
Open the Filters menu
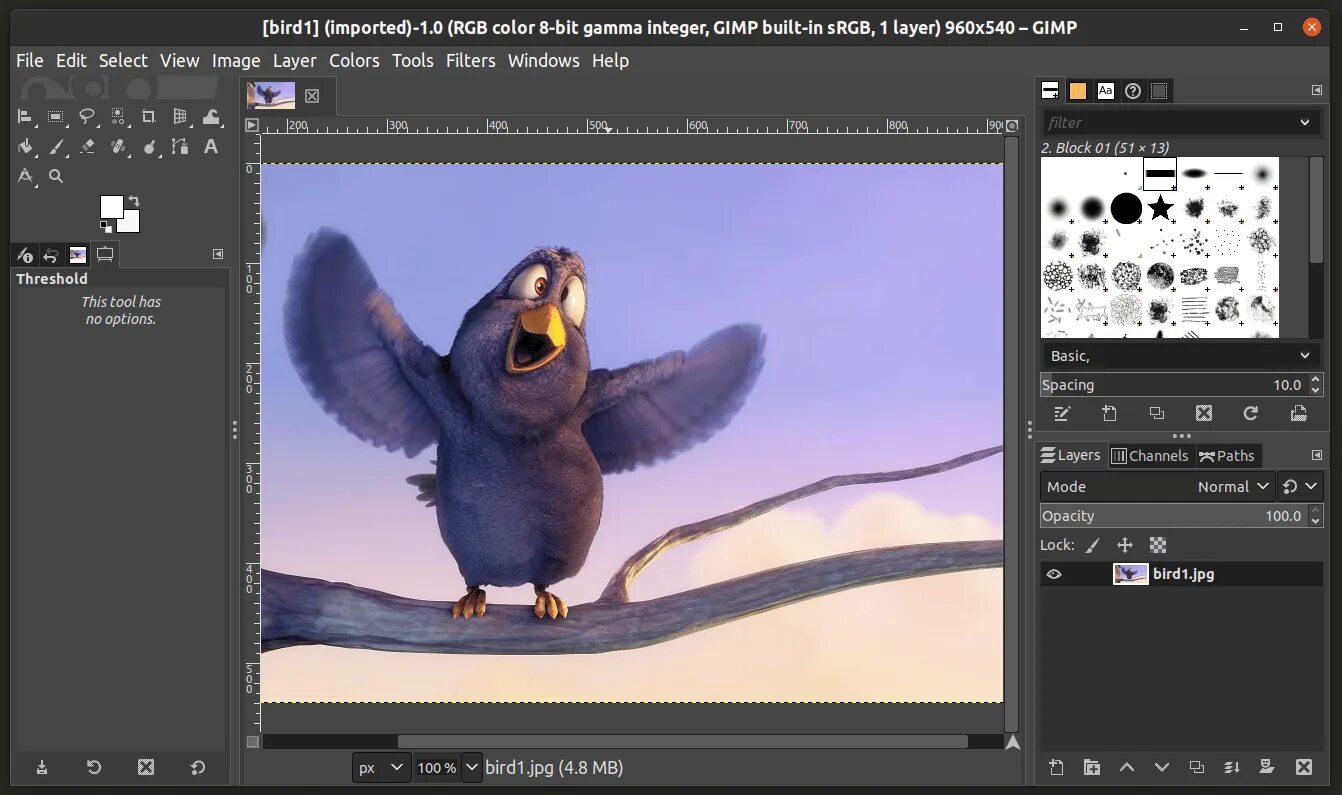tap(471, 61)
